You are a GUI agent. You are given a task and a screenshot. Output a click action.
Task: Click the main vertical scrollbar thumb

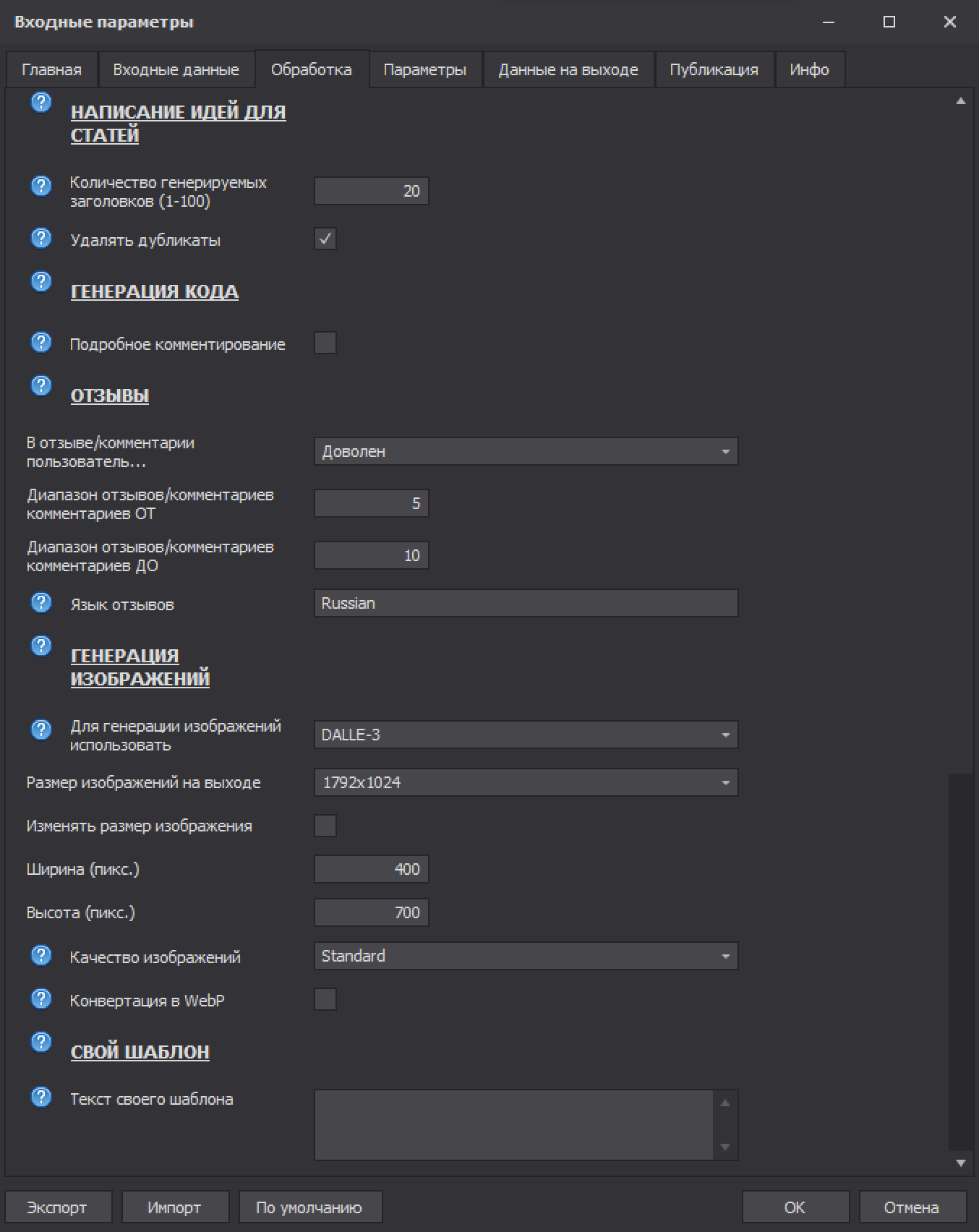pos(961,962)
